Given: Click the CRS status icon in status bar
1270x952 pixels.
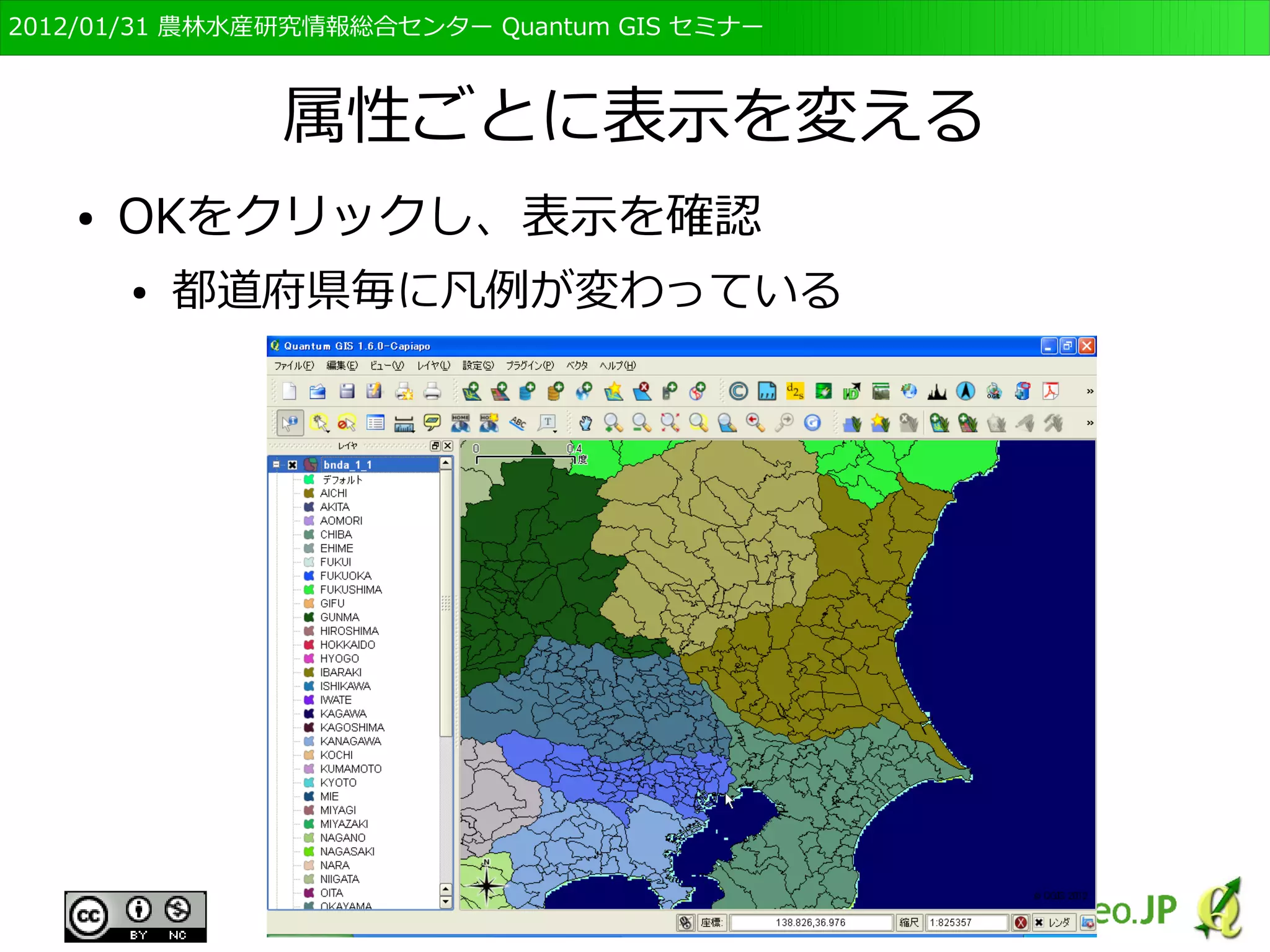Looking at the screenshot, I should coord(1087,923).
